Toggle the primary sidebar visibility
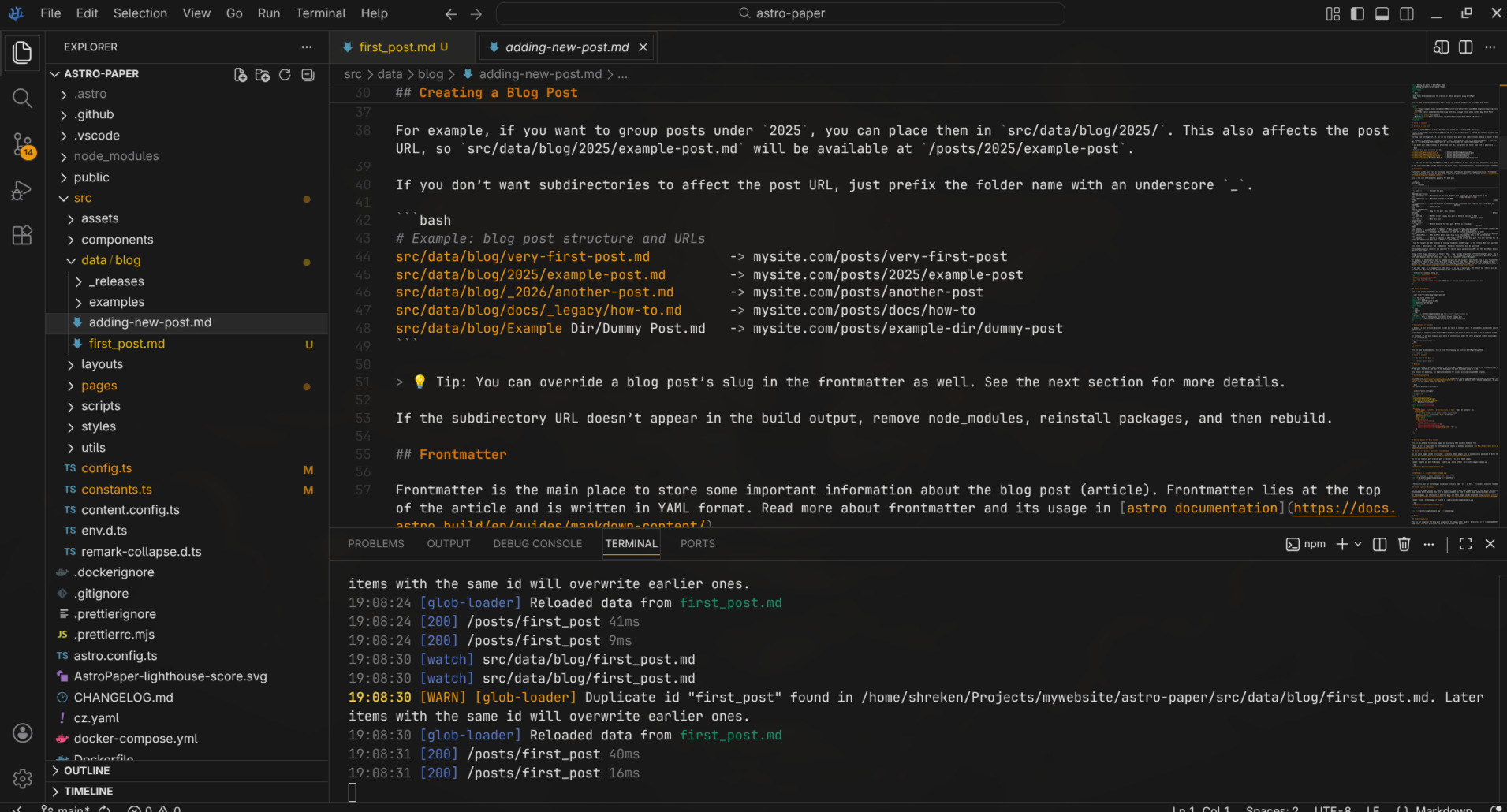Image resolution: width=1507 pixels, height=812 pixels. pos(1356,13)
